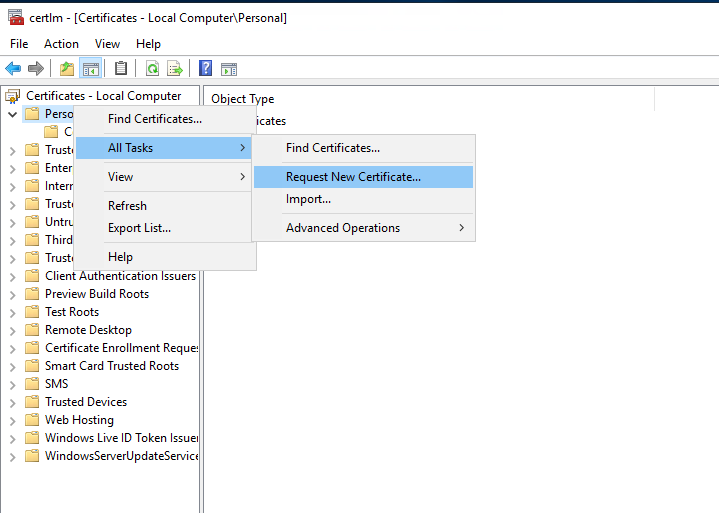The image size is (719, 513).
Task: Click the Refresh toolbar icon
Action: point(152,69)
